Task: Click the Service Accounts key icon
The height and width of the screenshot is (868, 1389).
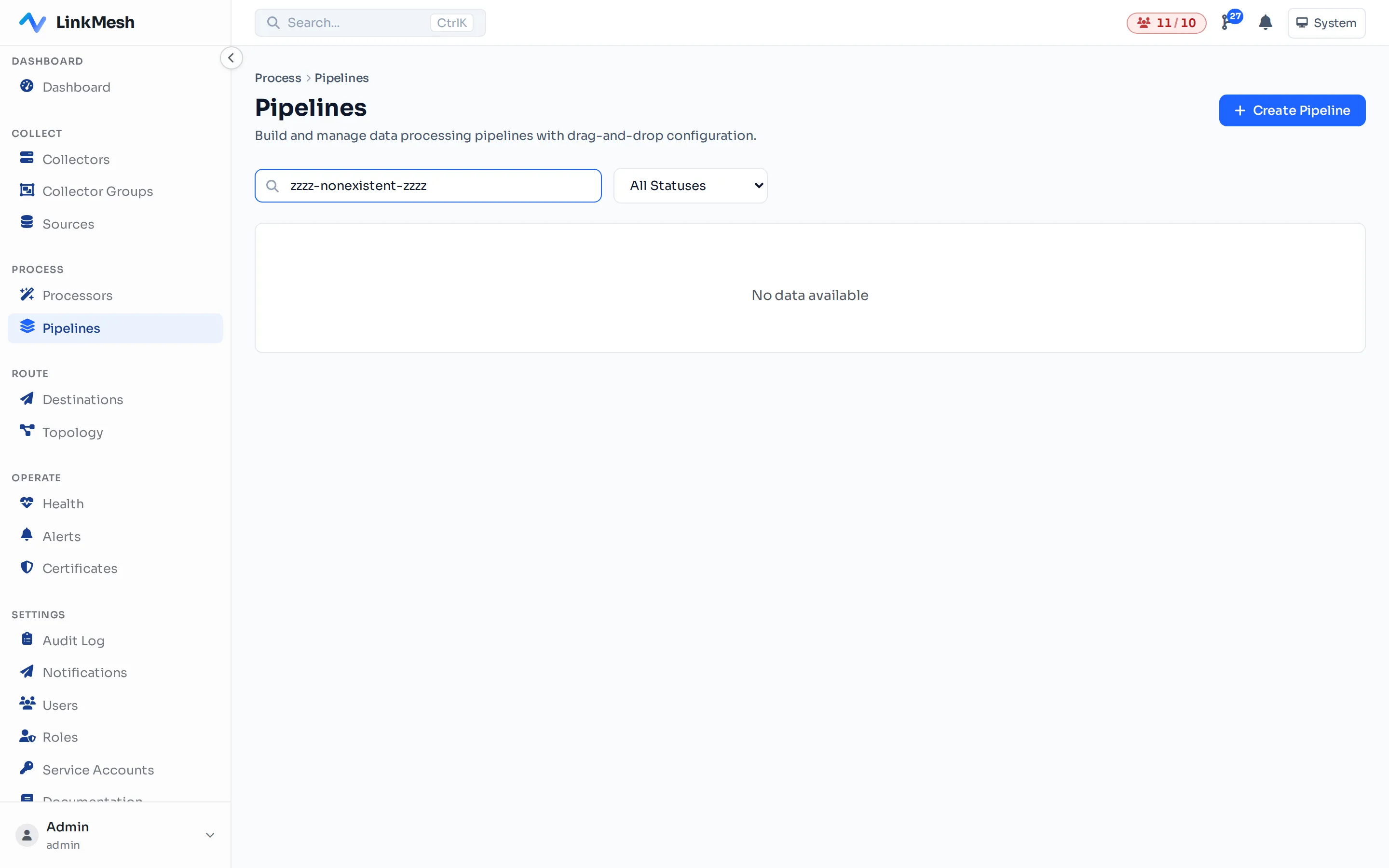Action: (x=27, y=768)
